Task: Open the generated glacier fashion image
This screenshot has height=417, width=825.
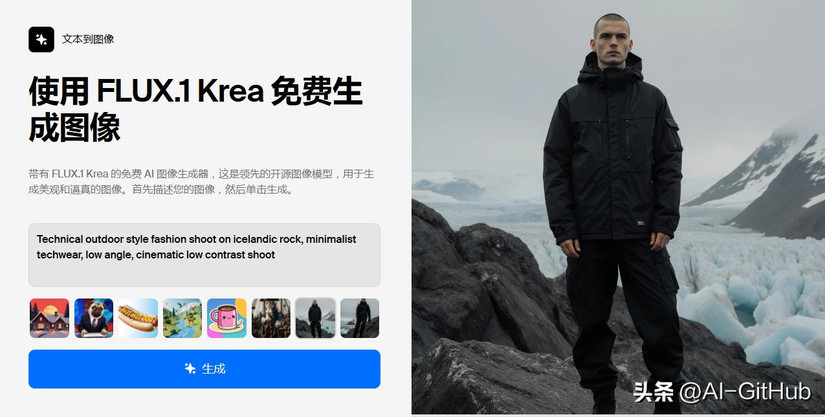Action: click(618, 207)
